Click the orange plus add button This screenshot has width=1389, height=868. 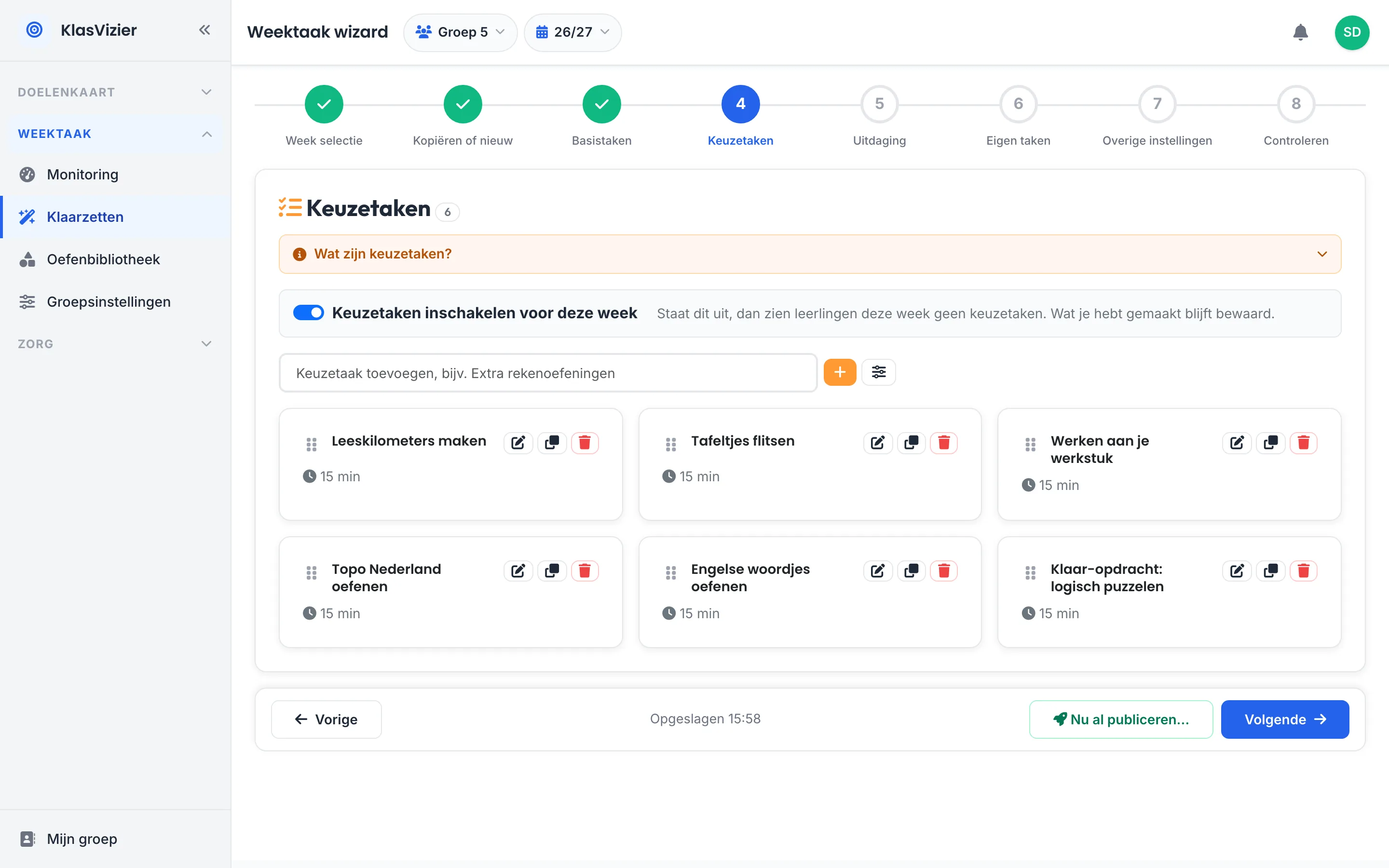[x=840, y=372]
